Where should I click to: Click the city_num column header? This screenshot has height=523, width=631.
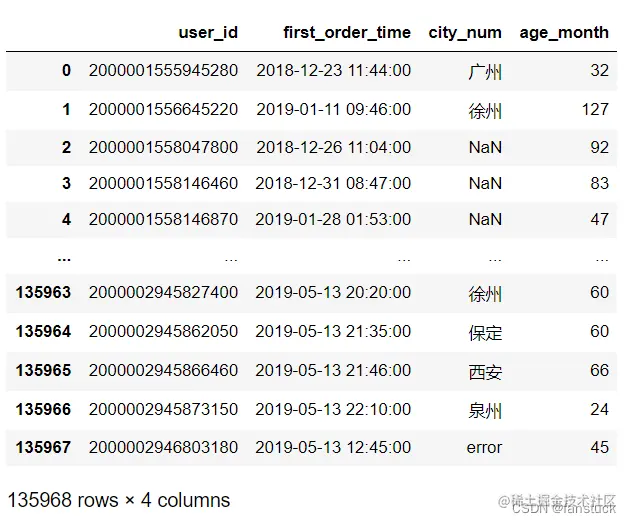tap(464, 32)
